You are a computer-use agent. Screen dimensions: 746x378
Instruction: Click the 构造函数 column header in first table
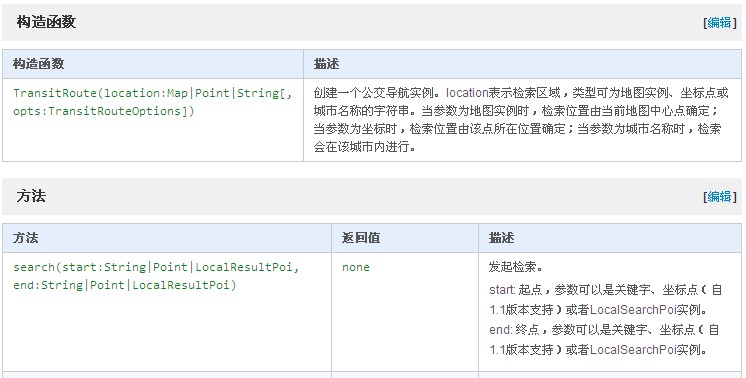point(39,64)
